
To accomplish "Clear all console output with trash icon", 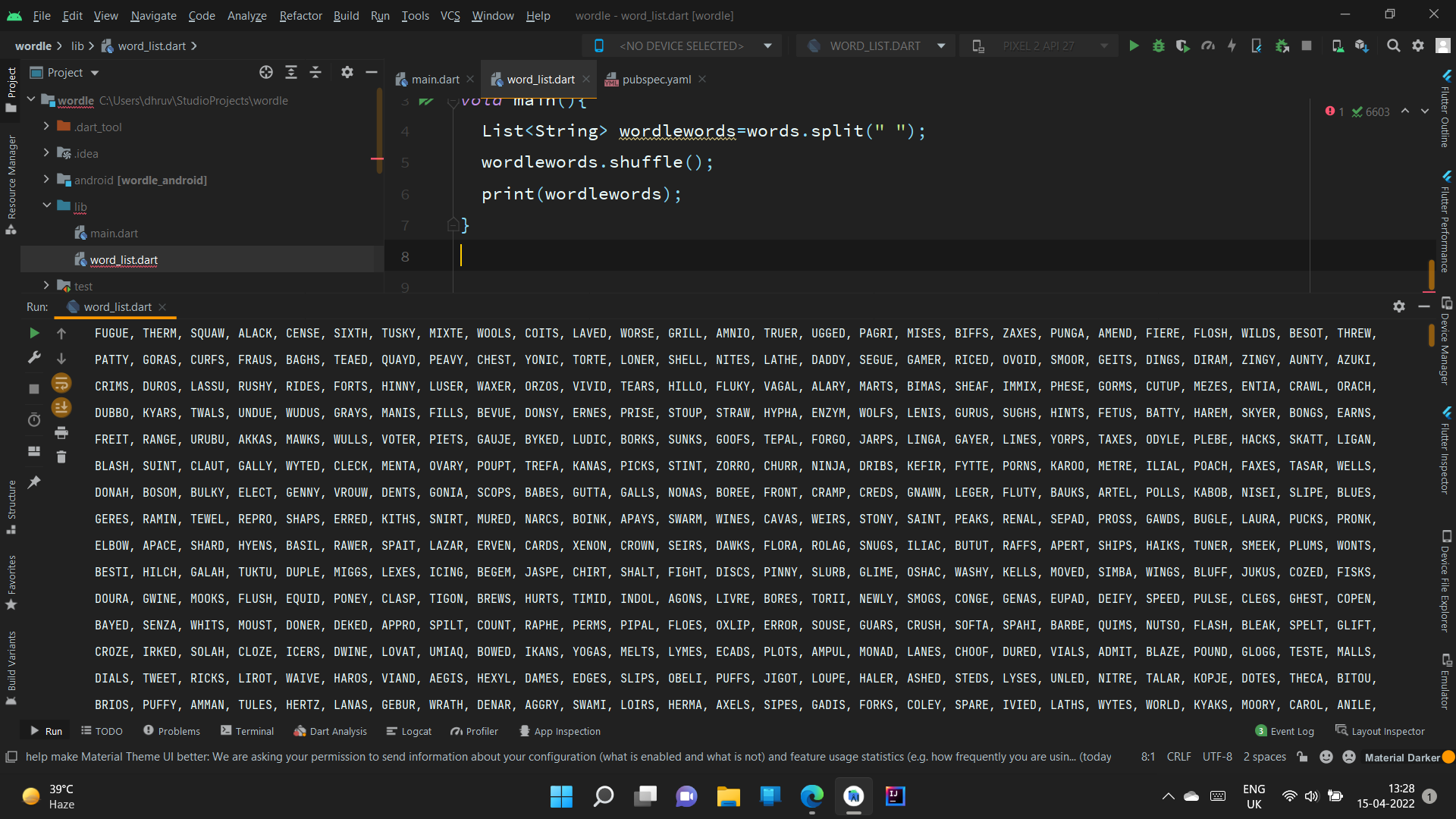I will pos(61,457).
